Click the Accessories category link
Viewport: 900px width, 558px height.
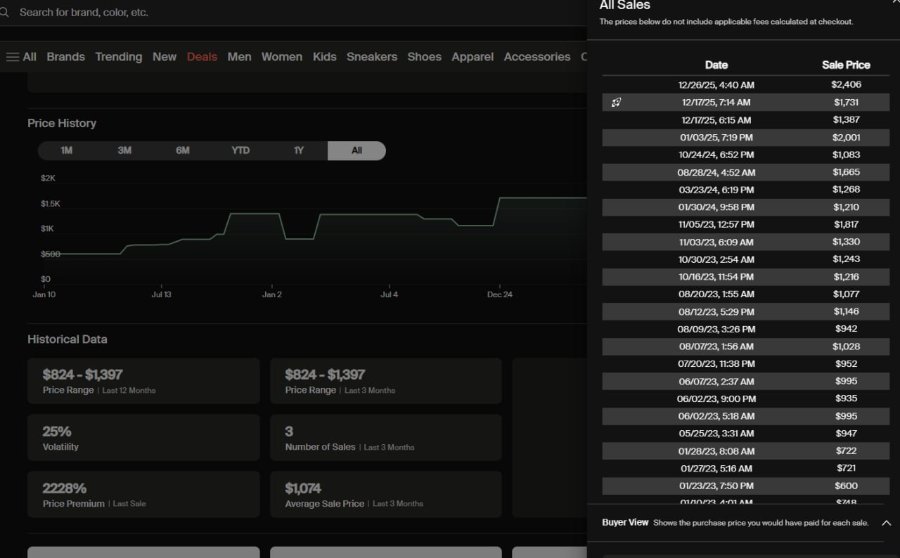(537, 57)
